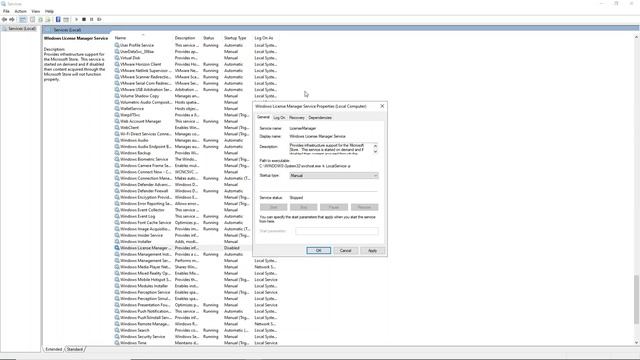Click the gear icon of WalletService

[117, 109]
